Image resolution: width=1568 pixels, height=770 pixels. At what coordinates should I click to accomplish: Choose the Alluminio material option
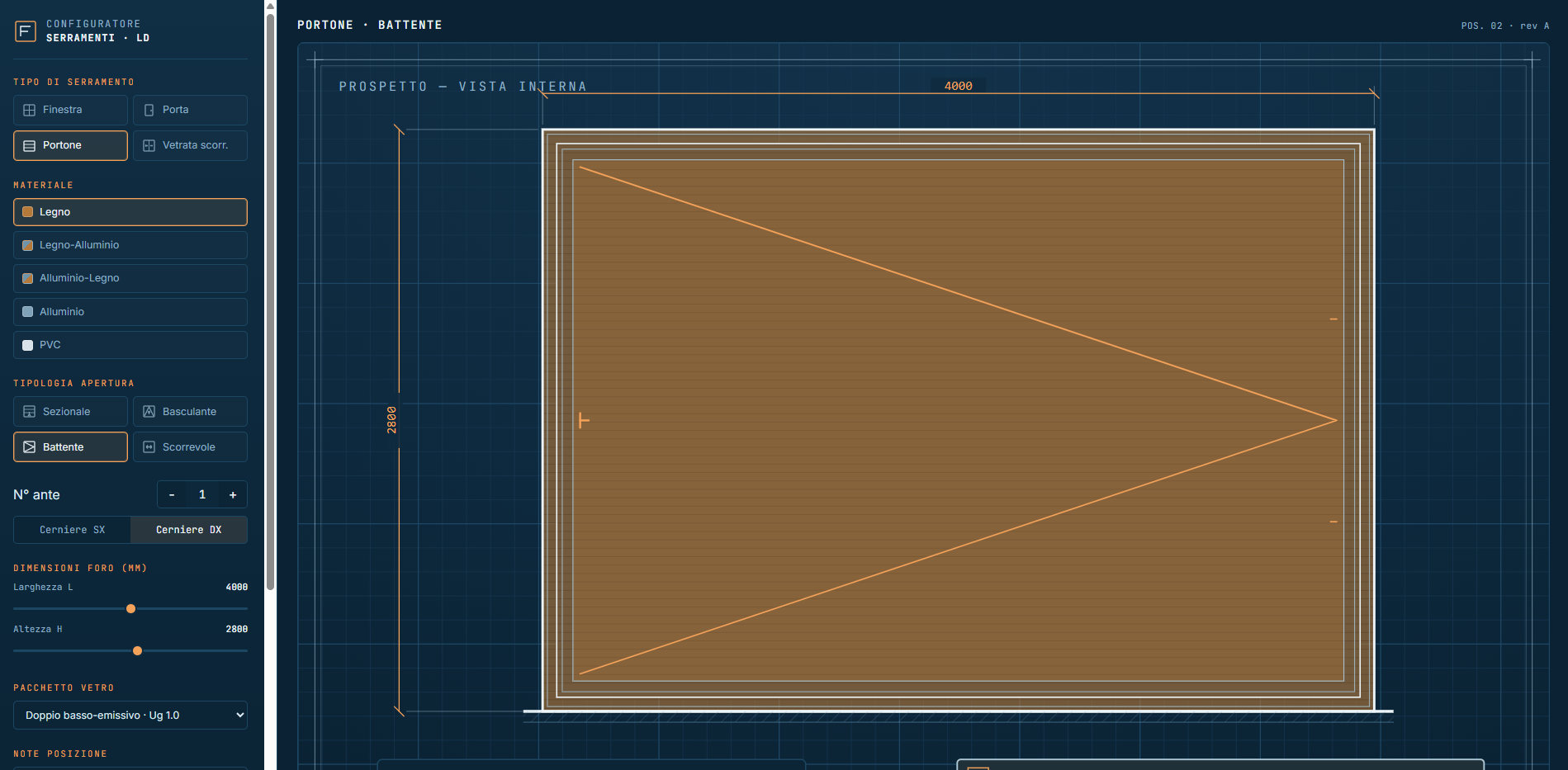point(130,312)
